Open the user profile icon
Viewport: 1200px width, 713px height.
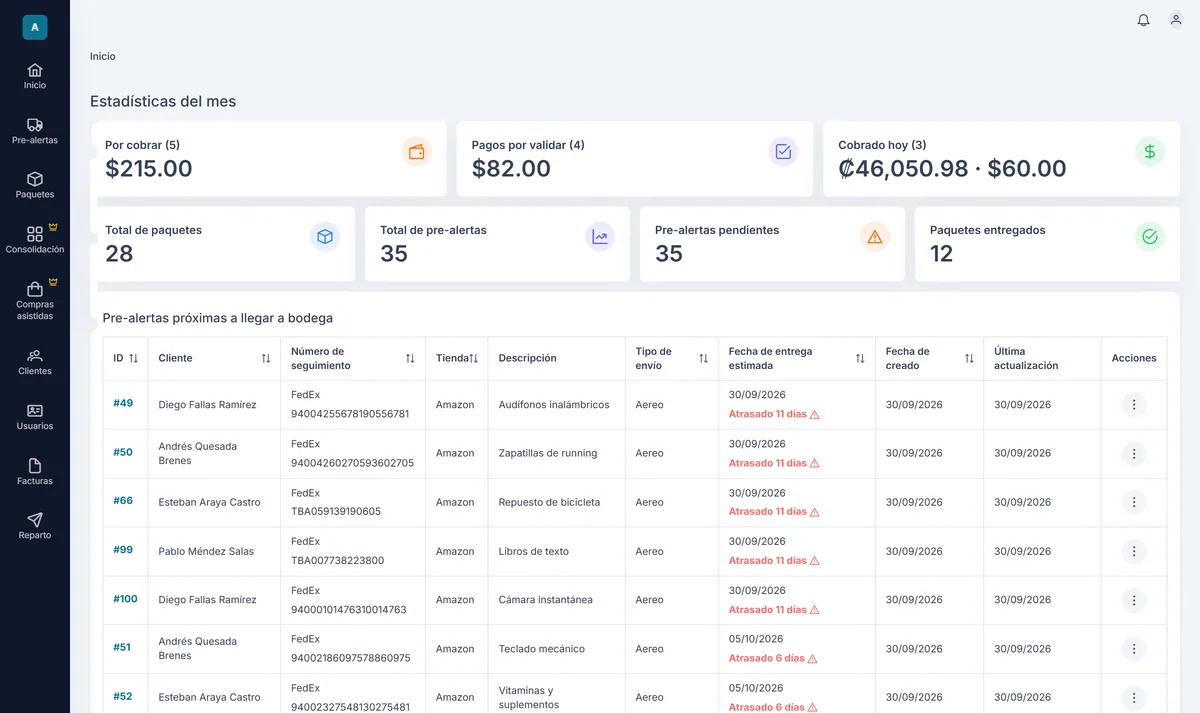tap(1176, 20)
